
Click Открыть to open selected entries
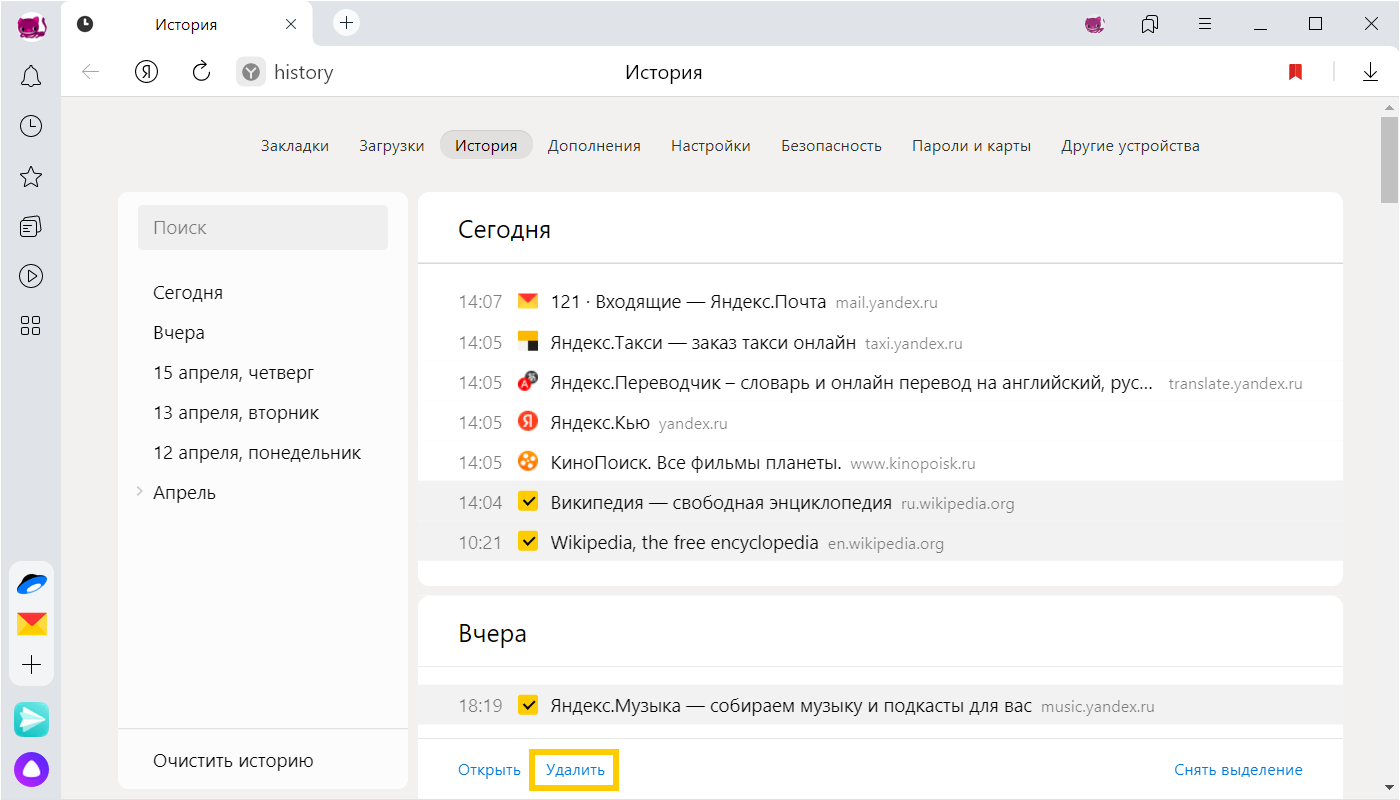tap(489, 770)
